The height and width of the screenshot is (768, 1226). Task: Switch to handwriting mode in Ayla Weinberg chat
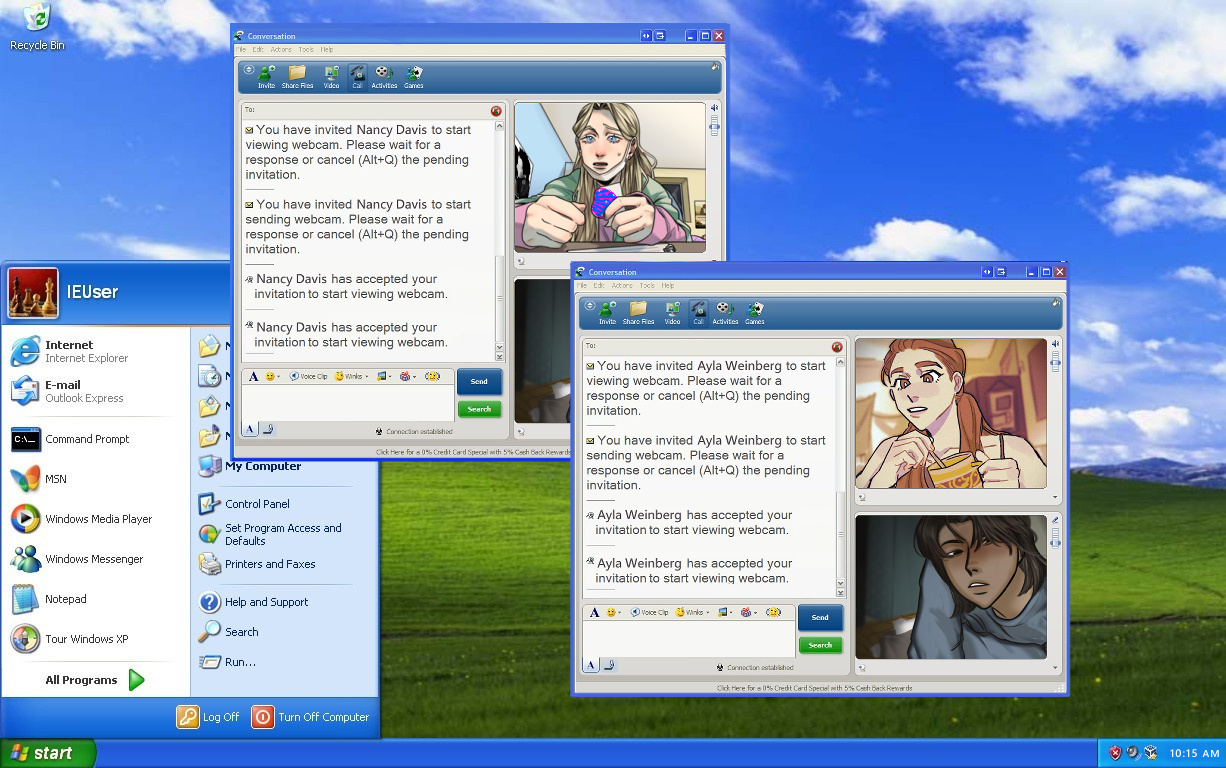pyautogui.click(x=609, y=665)
